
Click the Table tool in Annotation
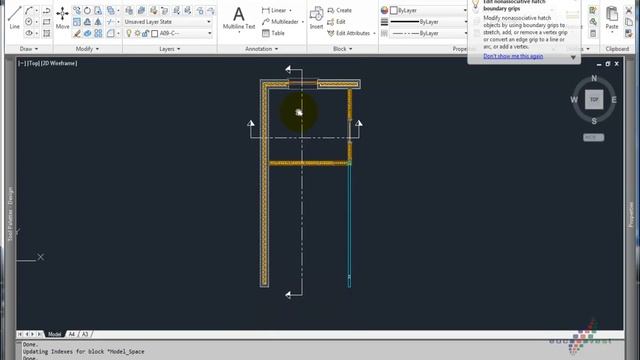coord(273,33)
